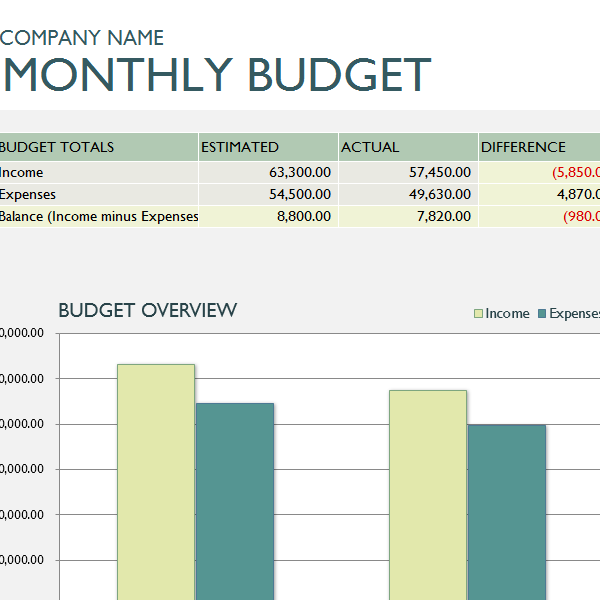Select the ACTUAL column header
600x600 pixels.
408,147
